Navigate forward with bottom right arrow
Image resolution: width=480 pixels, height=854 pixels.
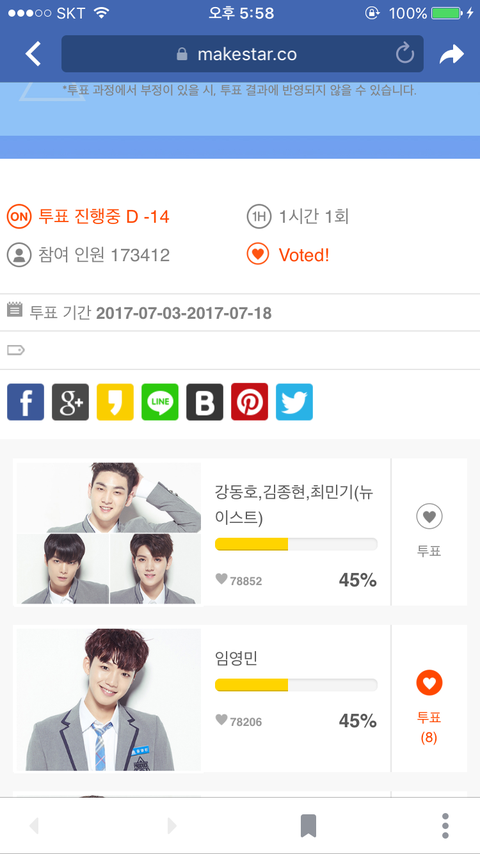click(172, 826)
